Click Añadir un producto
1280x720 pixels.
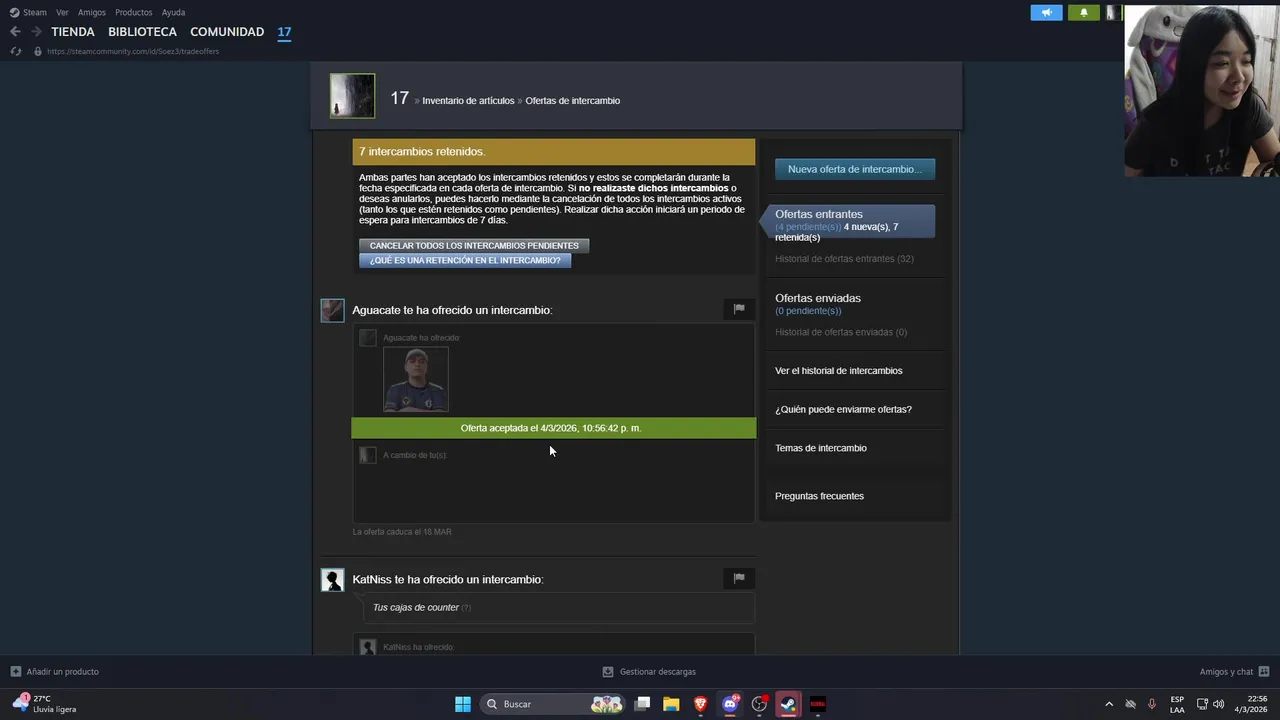[x=55, y=672]
